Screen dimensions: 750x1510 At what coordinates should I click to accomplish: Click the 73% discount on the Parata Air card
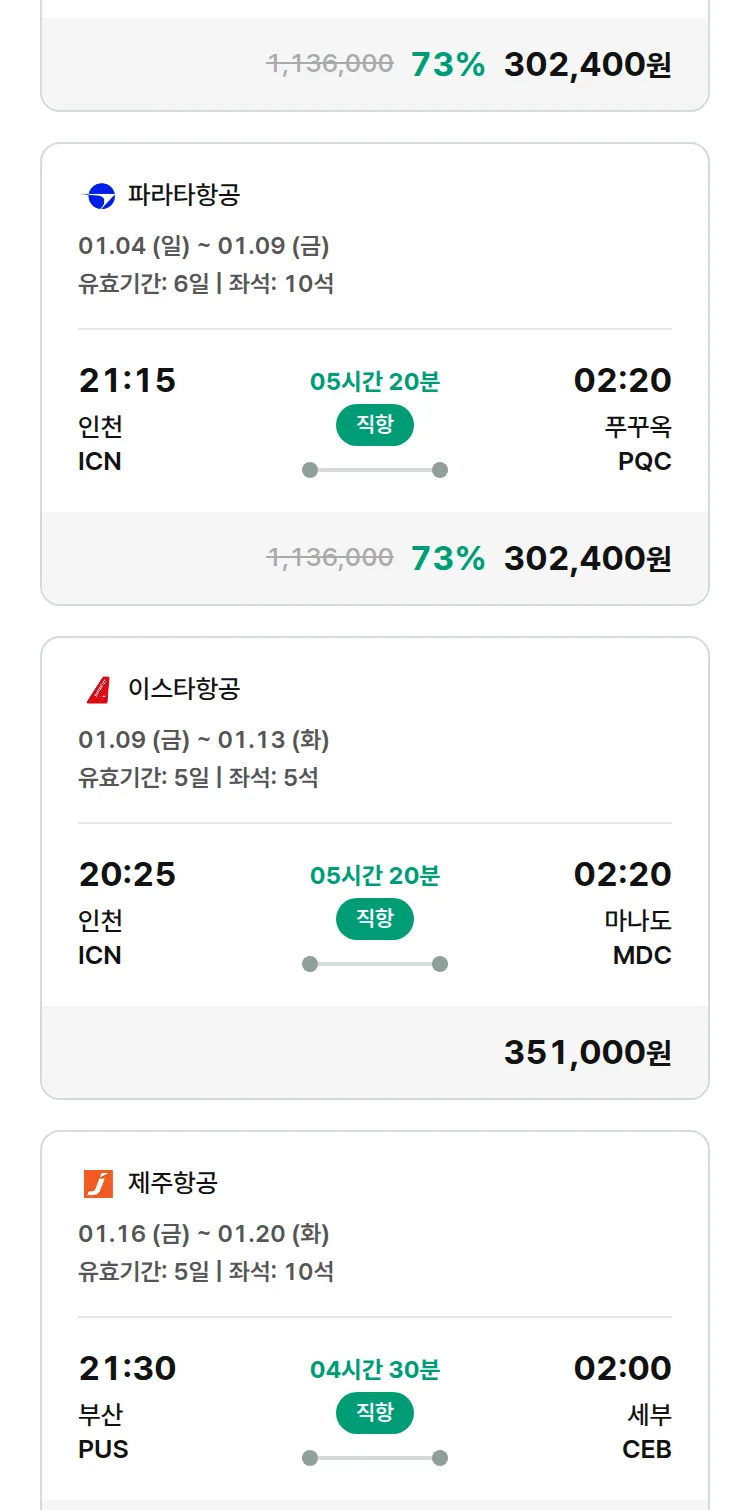click(x=448, y=558)
